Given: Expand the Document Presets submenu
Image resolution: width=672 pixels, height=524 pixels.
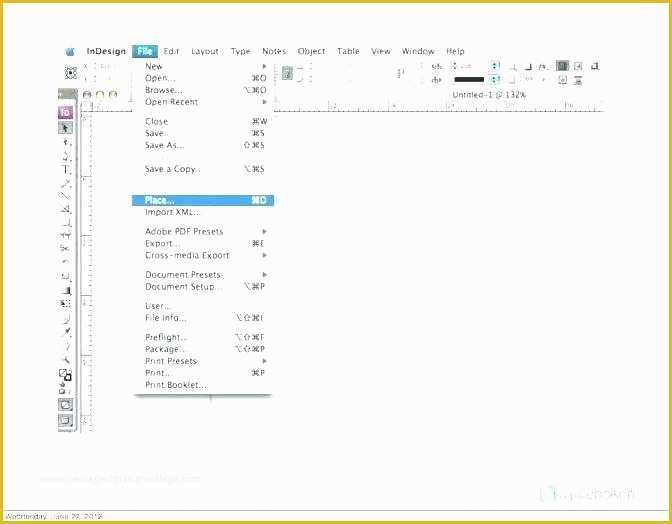Looking at the screenshot, I should tap(203, 275).
